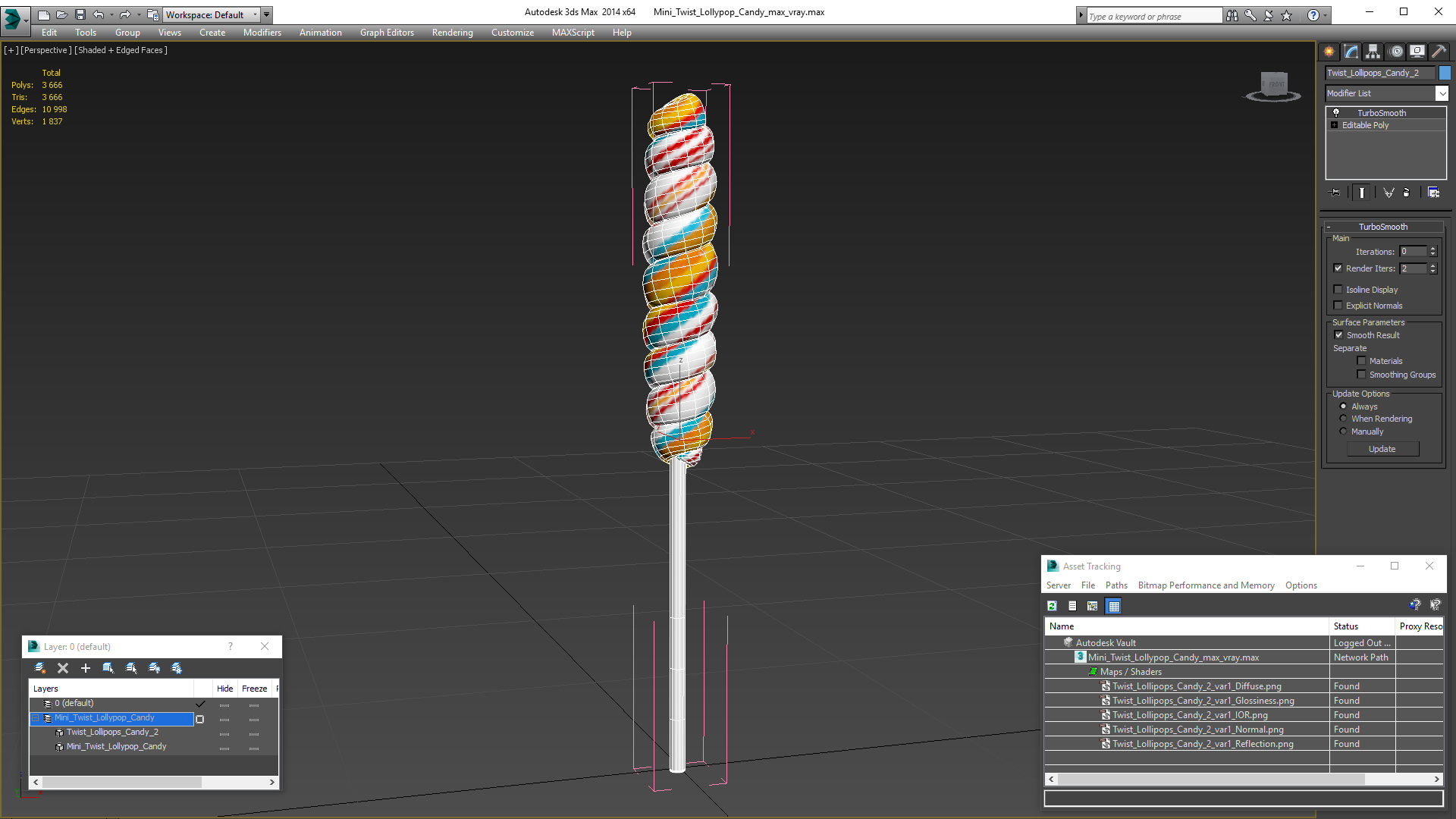The height and width of the screenshot is (819, 1456).
Task: Open Bitmap Performance and Memory menu
Action: 1206,585
